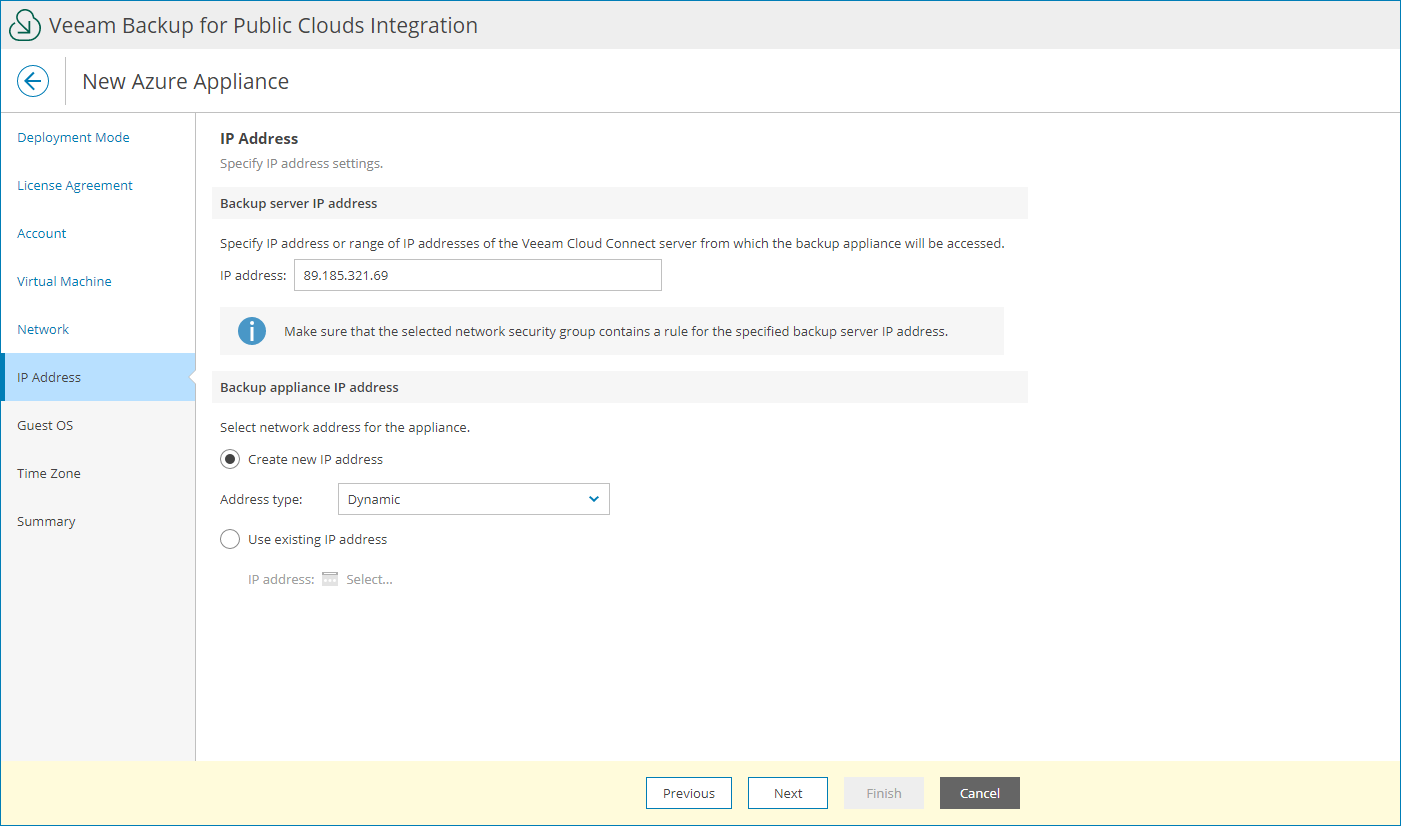Click the Veeam Backup logo icon

[25, 24]
